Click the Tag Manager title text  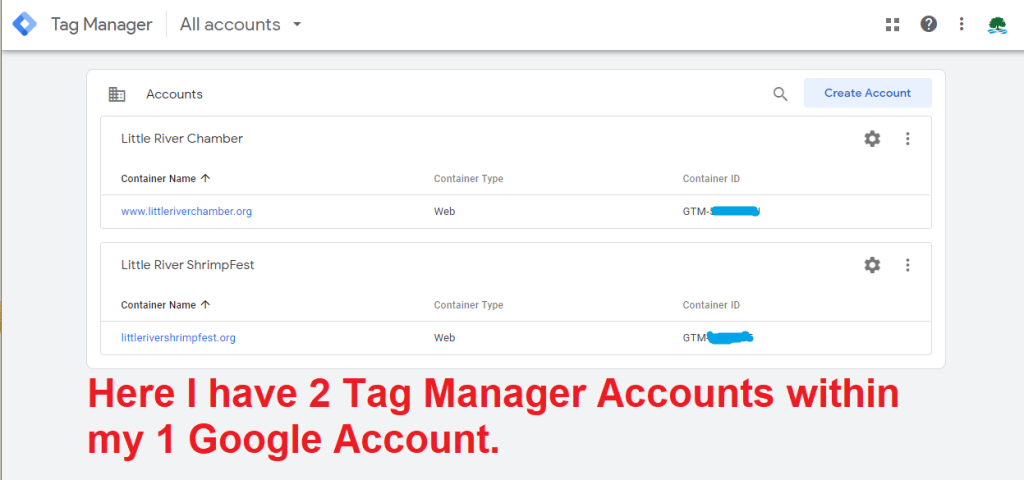(x=101, y=25)
